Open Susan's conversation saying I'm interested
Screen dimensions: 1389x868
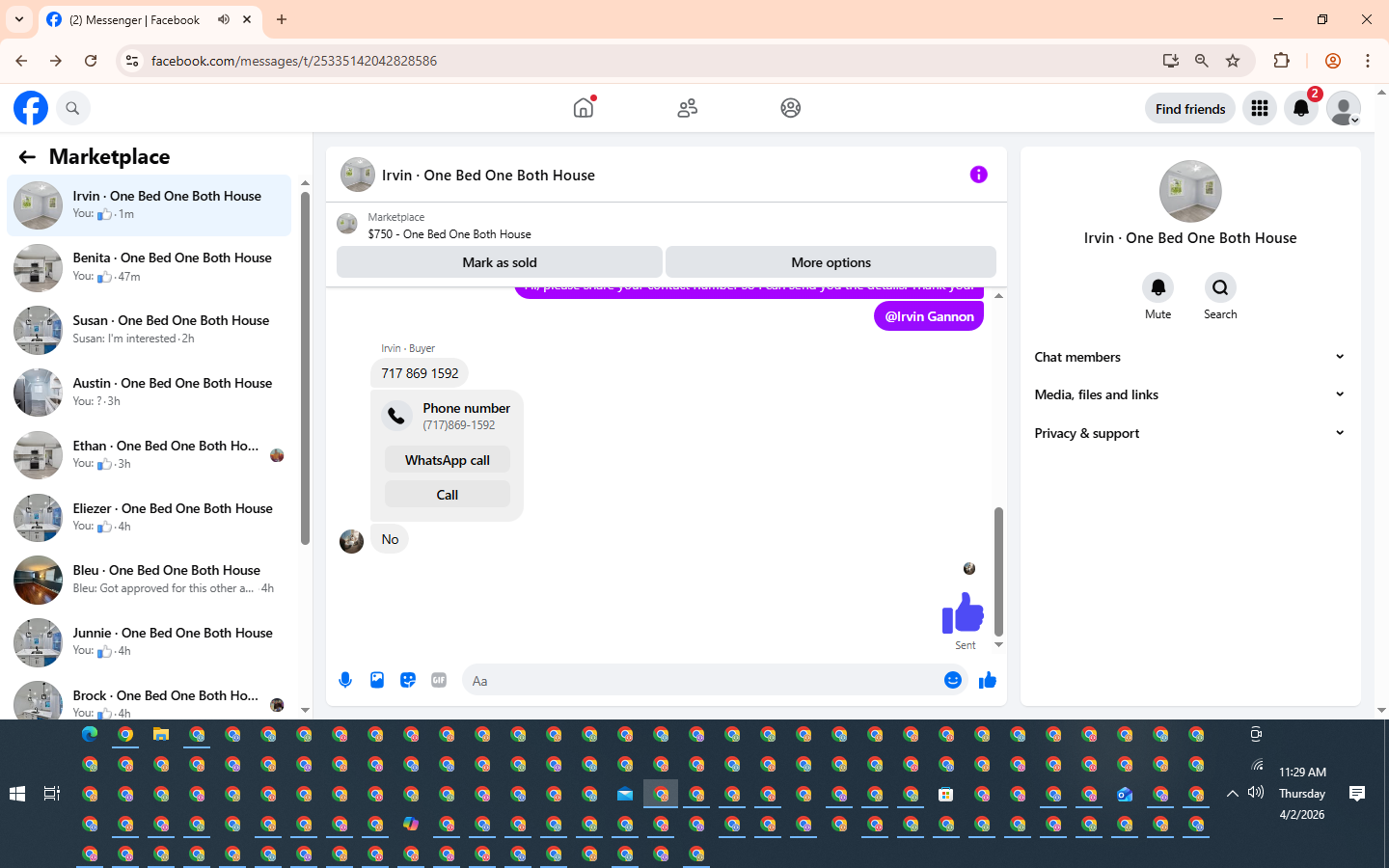[x=150, y=330]
